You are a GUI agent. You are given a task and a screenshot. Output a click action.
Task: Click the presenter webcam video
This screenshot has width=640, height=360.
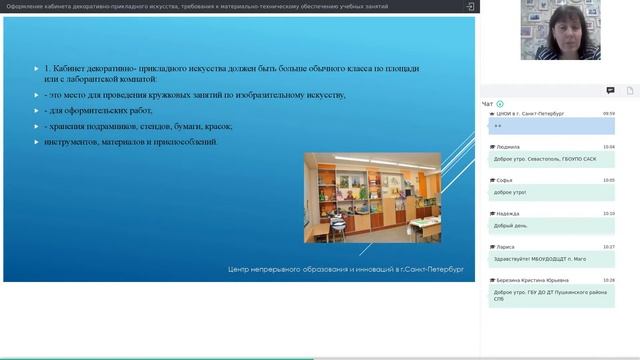click(x=560, y=30)
